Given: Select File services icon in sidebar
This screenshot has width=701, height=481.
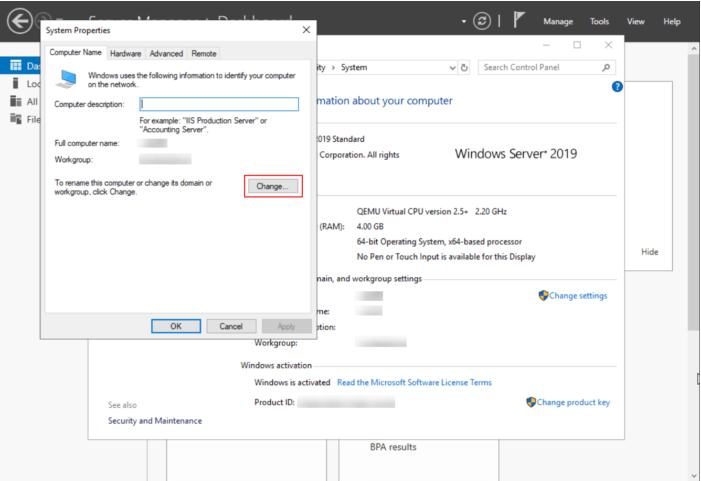Looking at the screenshot, I should pyautogui.click(x=16, y=119).
